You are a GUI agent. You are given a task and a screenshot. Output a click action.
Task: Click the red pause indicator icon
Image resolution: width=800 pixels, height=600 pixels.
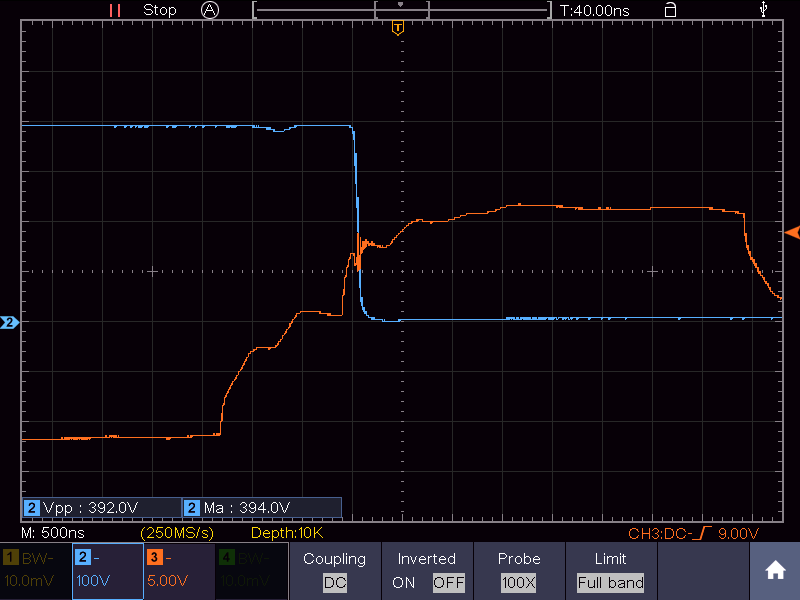[115, 10]
